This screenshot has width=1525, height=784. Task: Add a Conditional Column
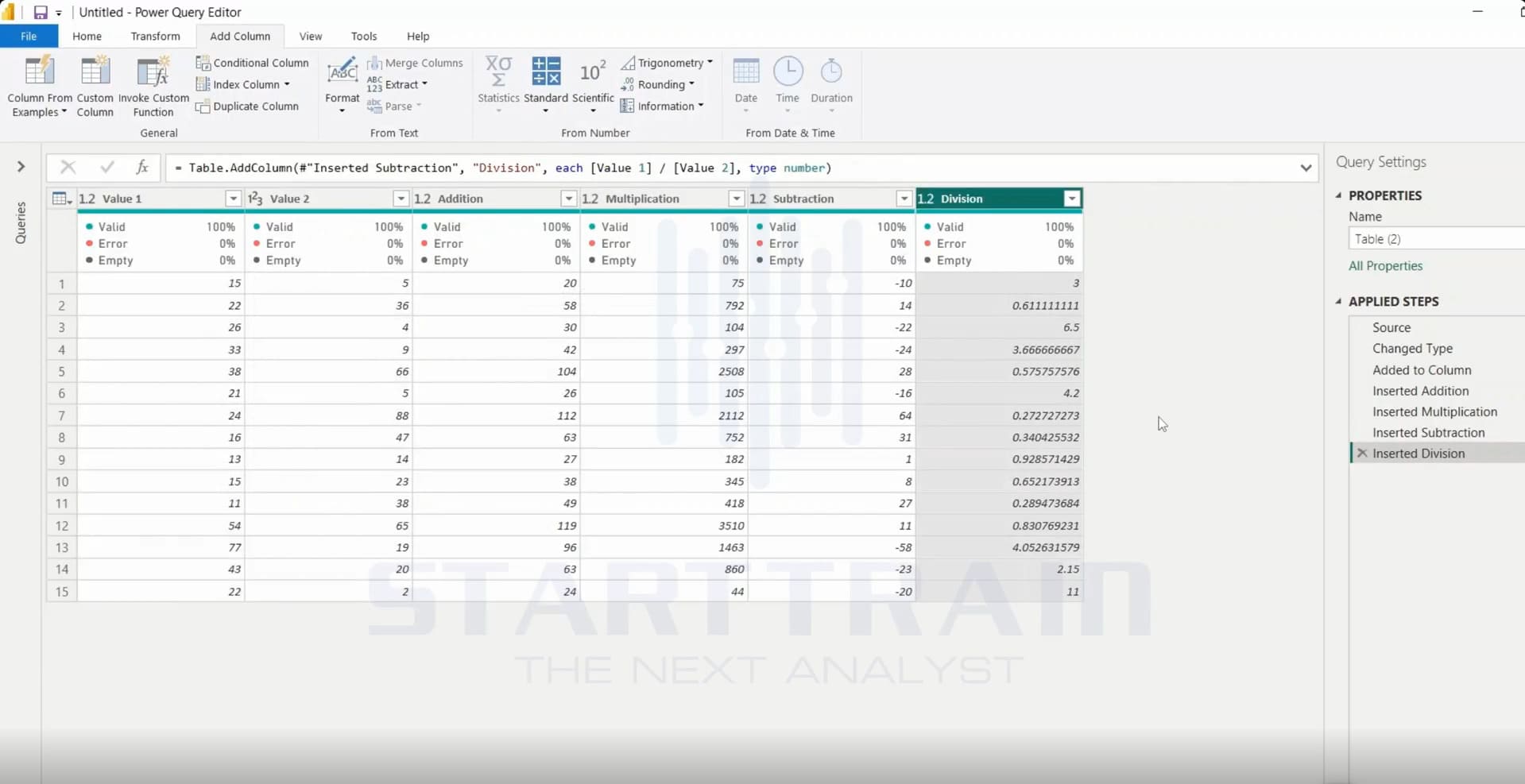(252, 63)
